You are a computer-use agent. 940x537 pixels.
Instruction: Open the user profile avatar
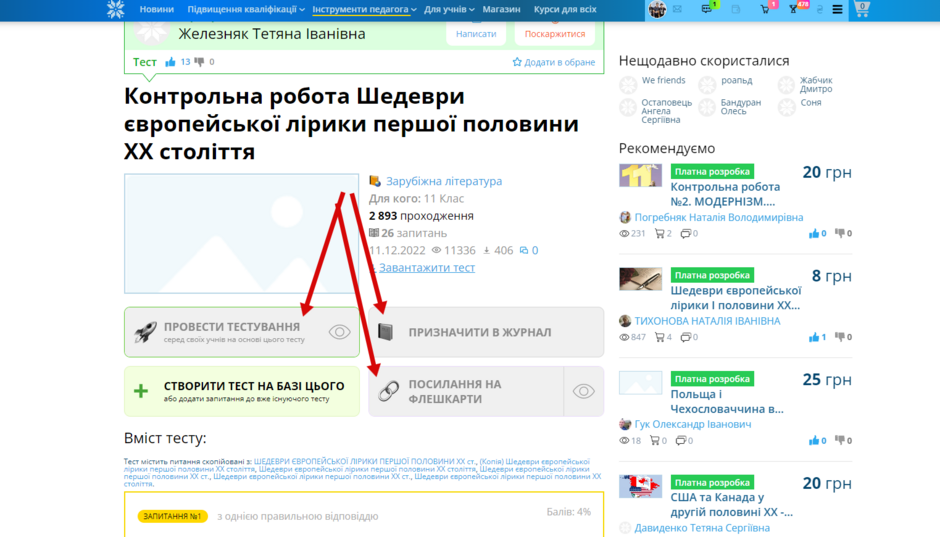[657, 9]
